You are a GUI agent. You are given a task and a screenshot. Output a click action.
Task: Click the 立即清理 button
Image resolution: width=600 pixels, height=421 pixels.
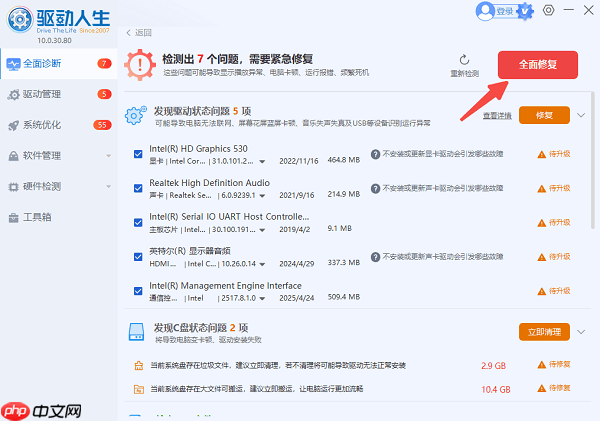[544, 332]
